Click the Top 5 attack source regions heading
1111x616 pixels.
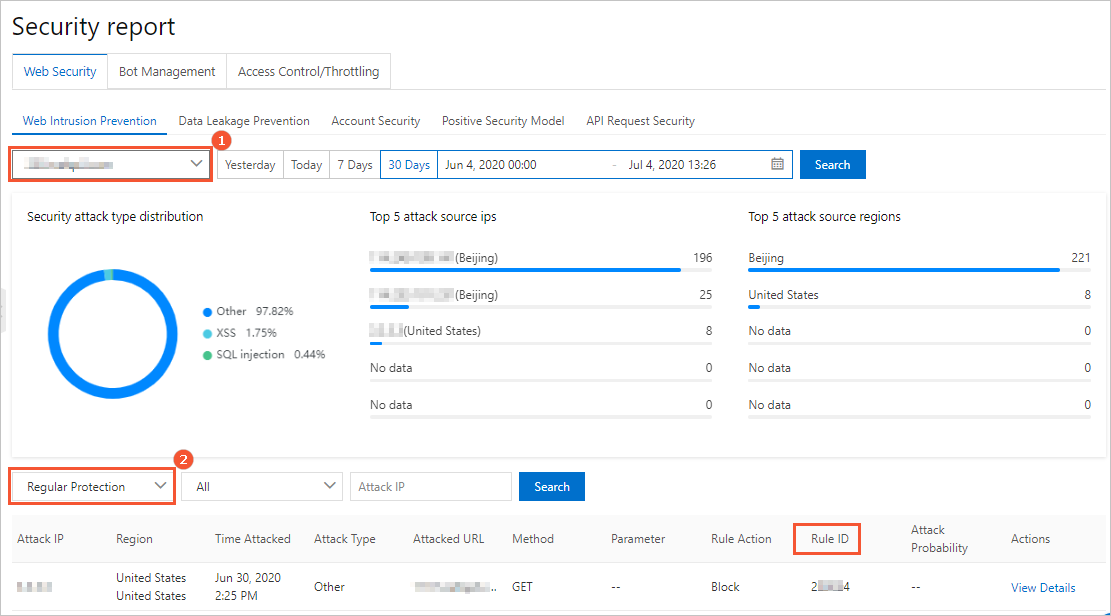tap(824, 217)
